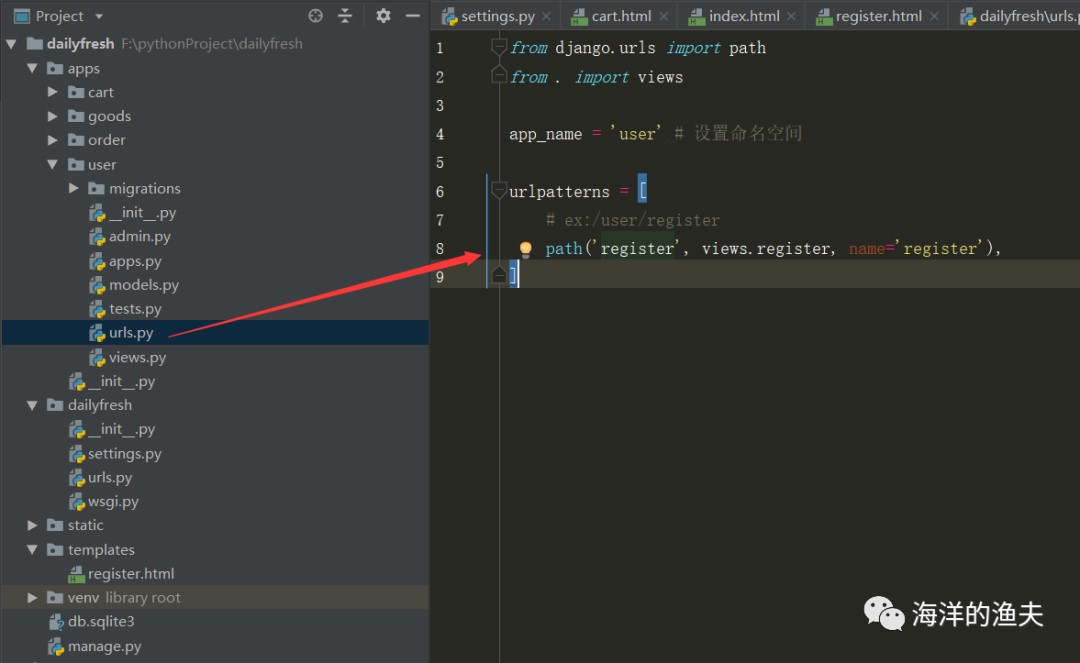Click the Project panel window icon
Viewport: 1080px width, 663px height.
coord(22,16)
